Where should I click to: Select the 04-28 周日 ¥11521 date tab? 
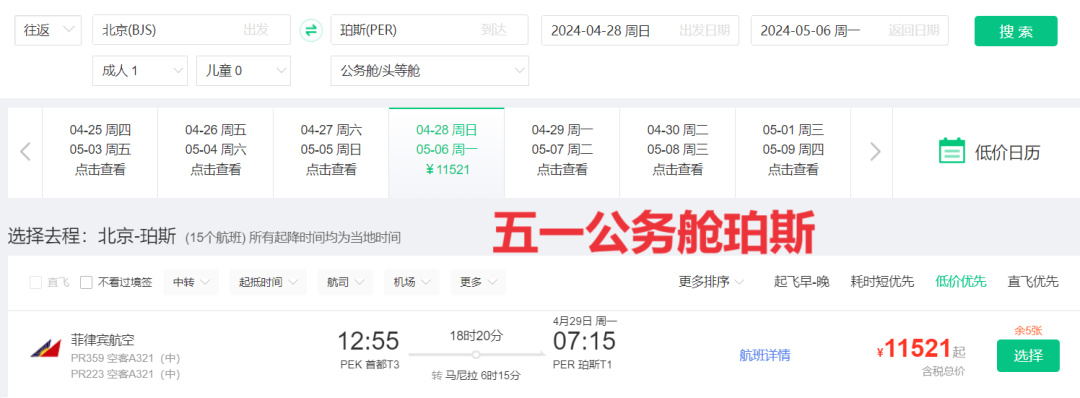tap(447, 152)
